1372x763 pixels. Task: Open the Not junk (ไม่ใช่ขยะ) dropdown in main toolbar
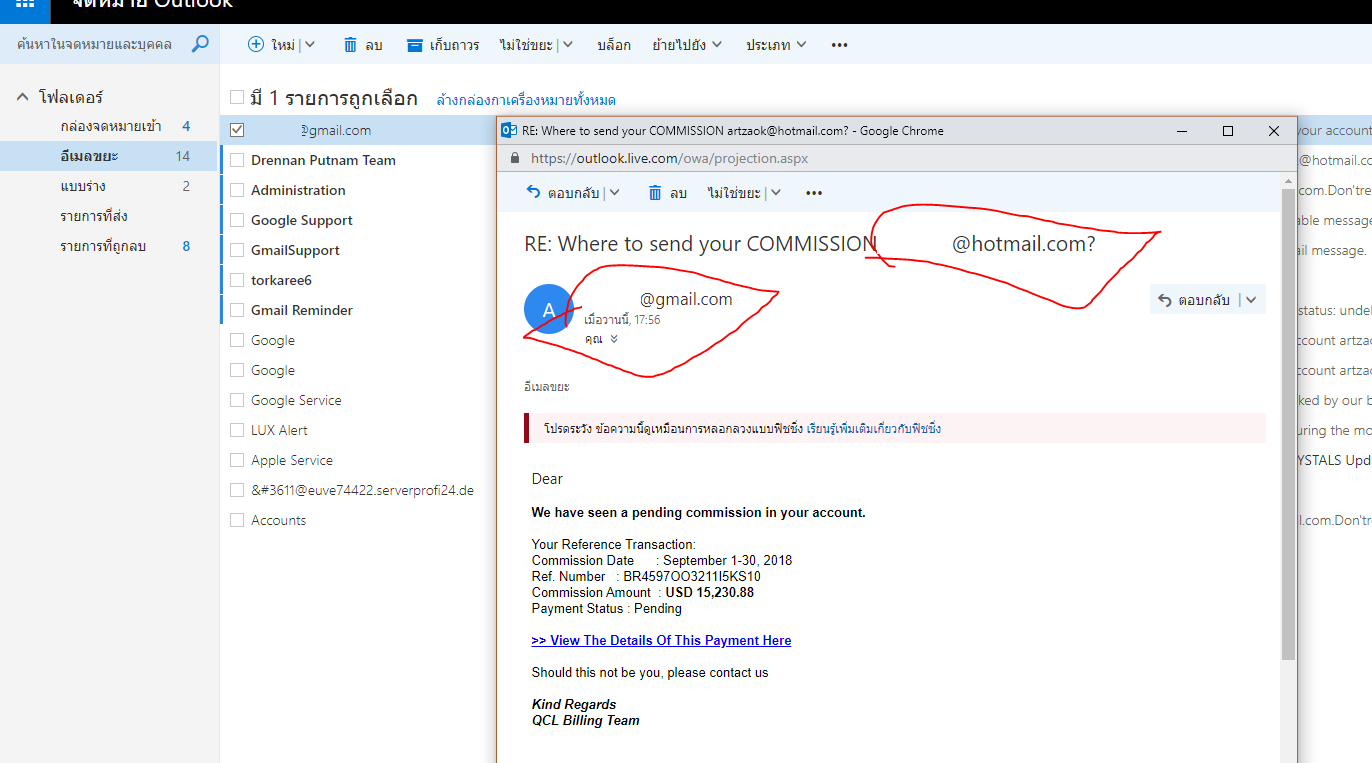point(568,45)
